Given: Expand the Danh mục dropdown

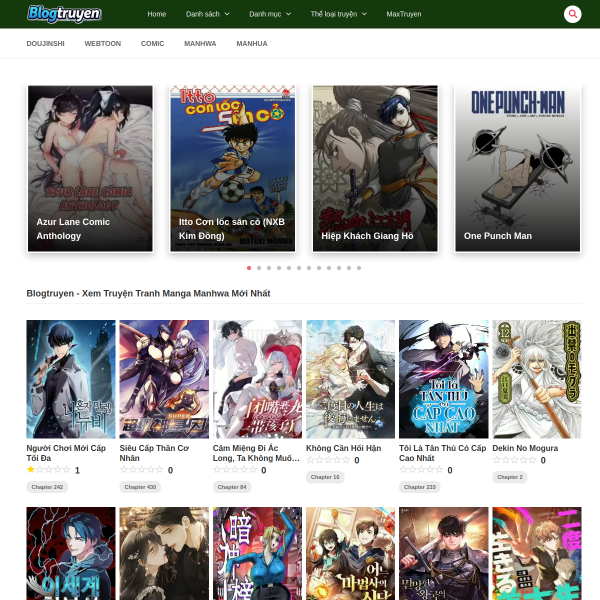Looking at the screenshot, I should tap(270, 14).
